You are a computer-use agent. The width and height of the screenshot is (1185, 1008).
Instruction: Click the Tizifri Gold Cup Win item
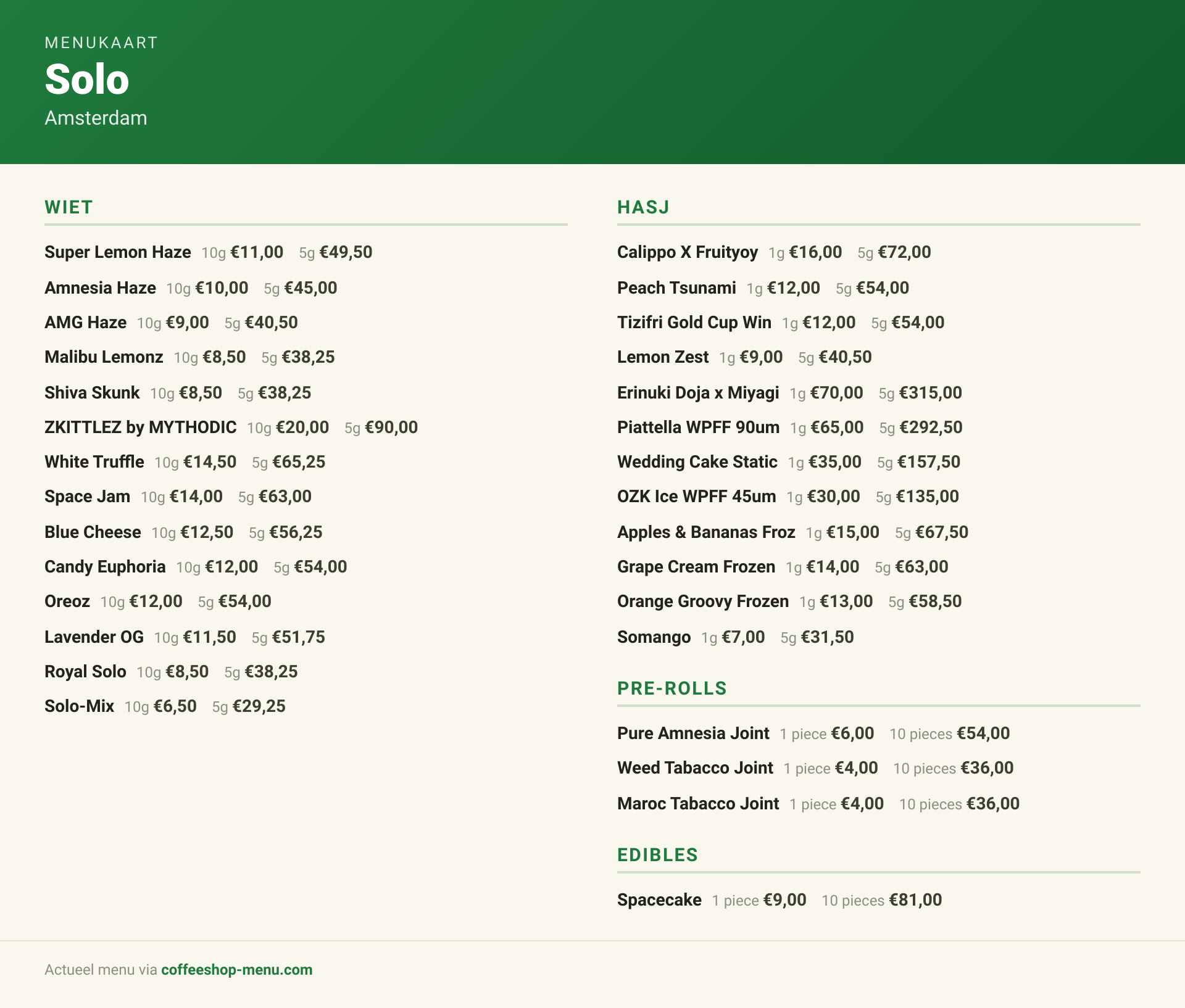694,323
